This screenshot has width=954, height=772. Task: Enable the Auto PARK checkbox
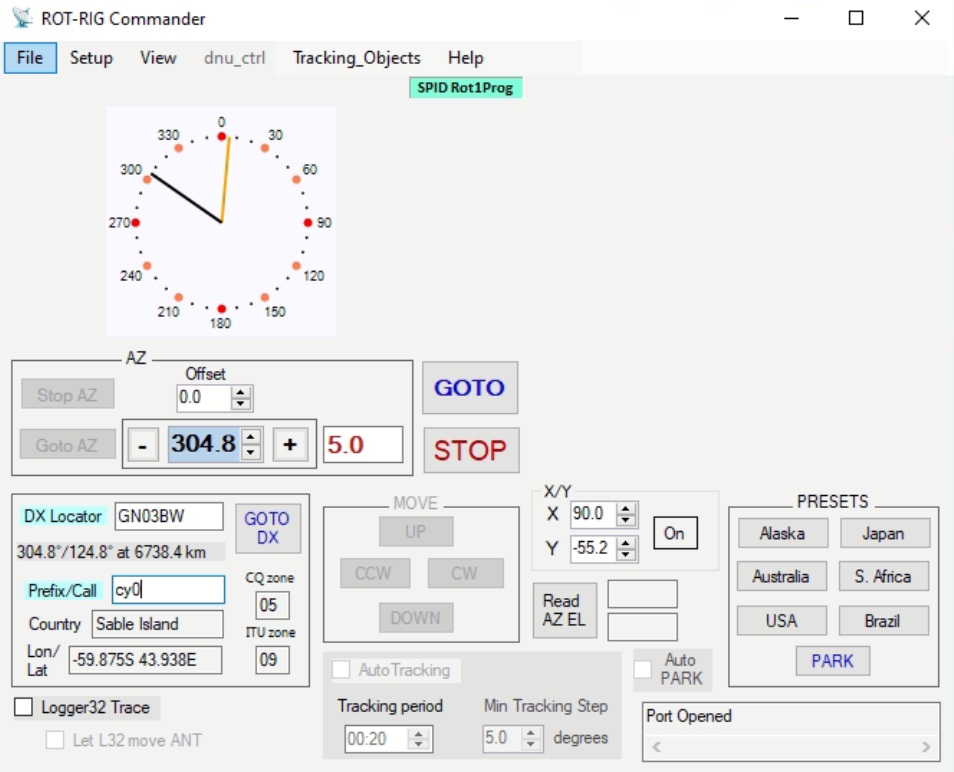tap(643, 669)
